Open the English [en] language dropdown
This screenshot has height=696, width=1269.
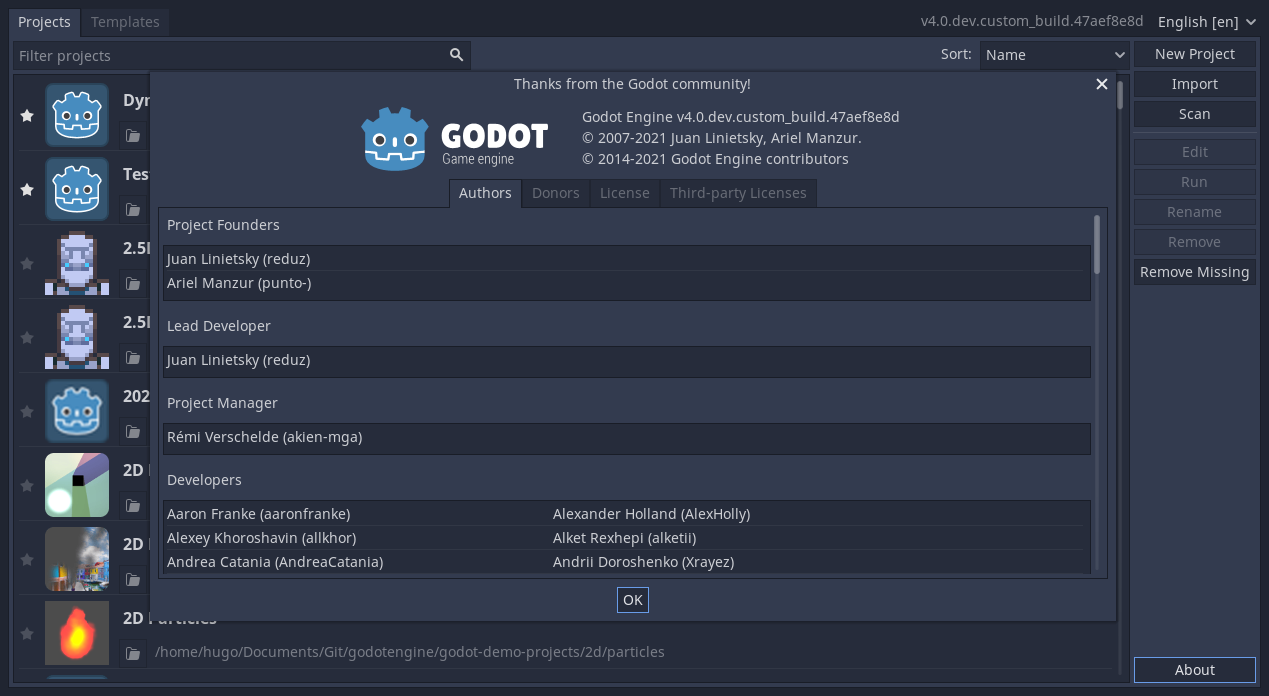[1207, 22]
